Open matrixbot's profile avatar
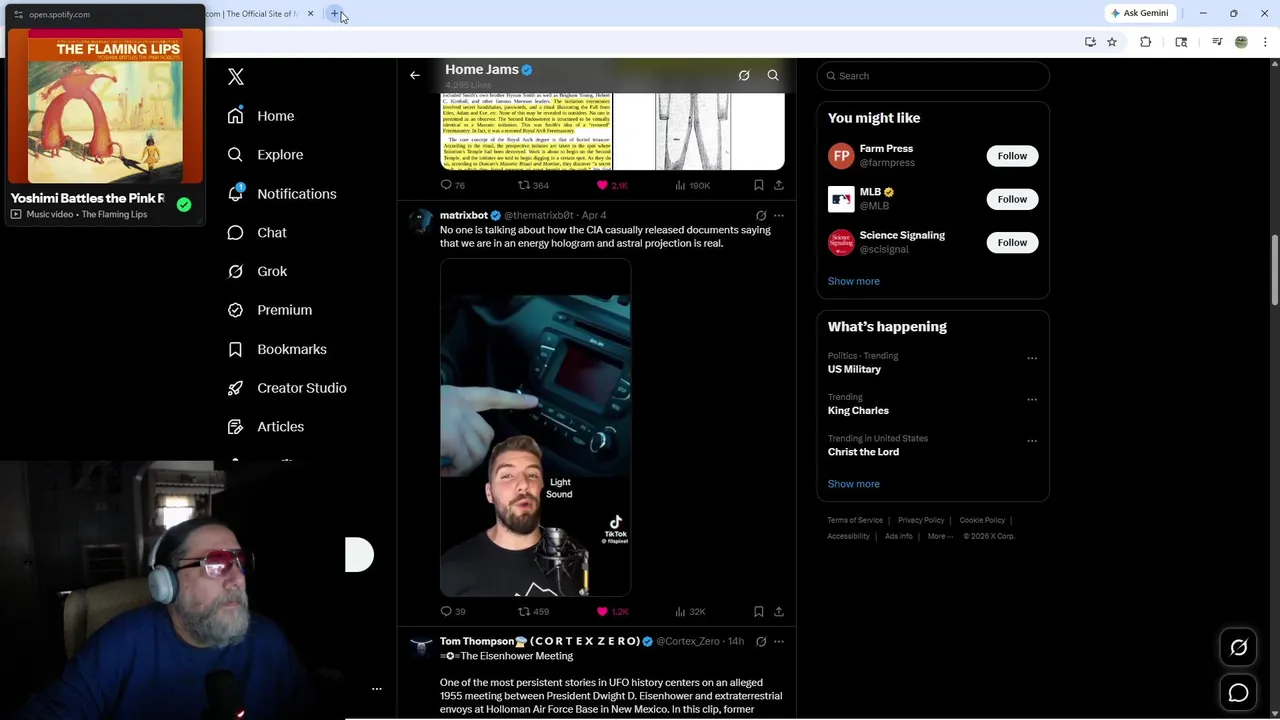The width and height of the screenshot is (1280, 720). point(421,221)
